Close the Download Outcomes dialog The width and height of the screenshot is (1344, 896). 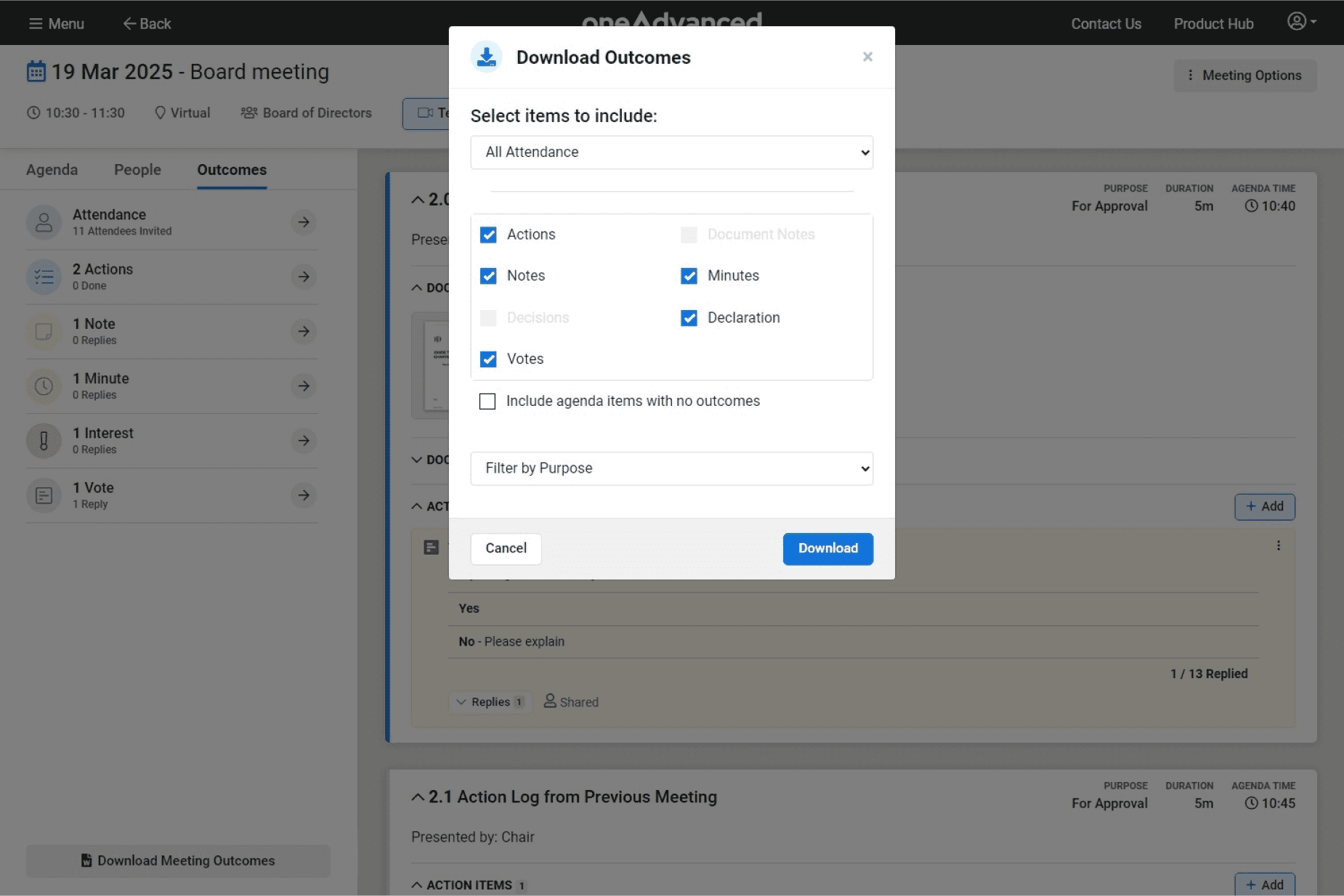click(x=867, y=57)
